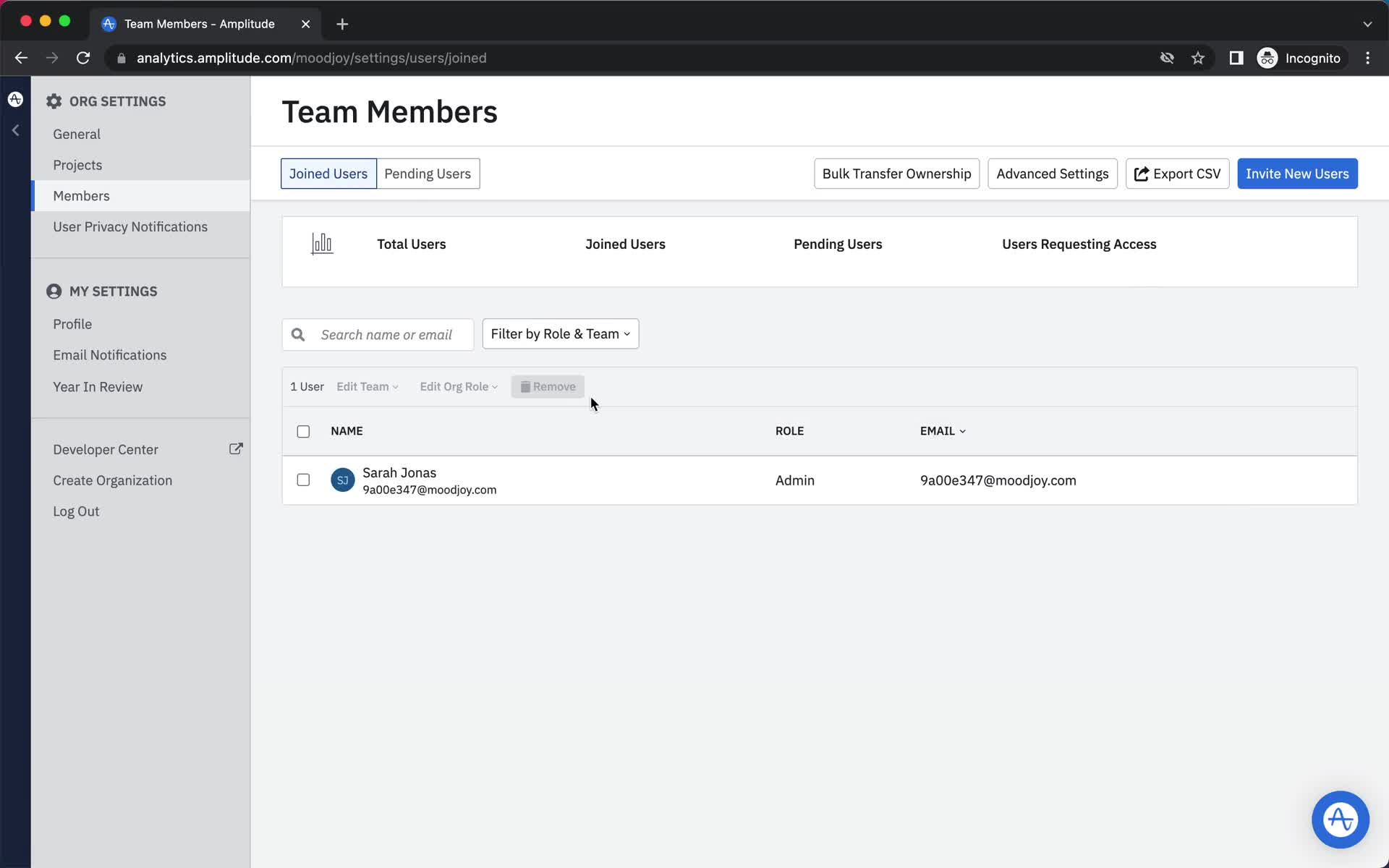
Task: Click Export CSV button
Action: tap(1177, 174)
